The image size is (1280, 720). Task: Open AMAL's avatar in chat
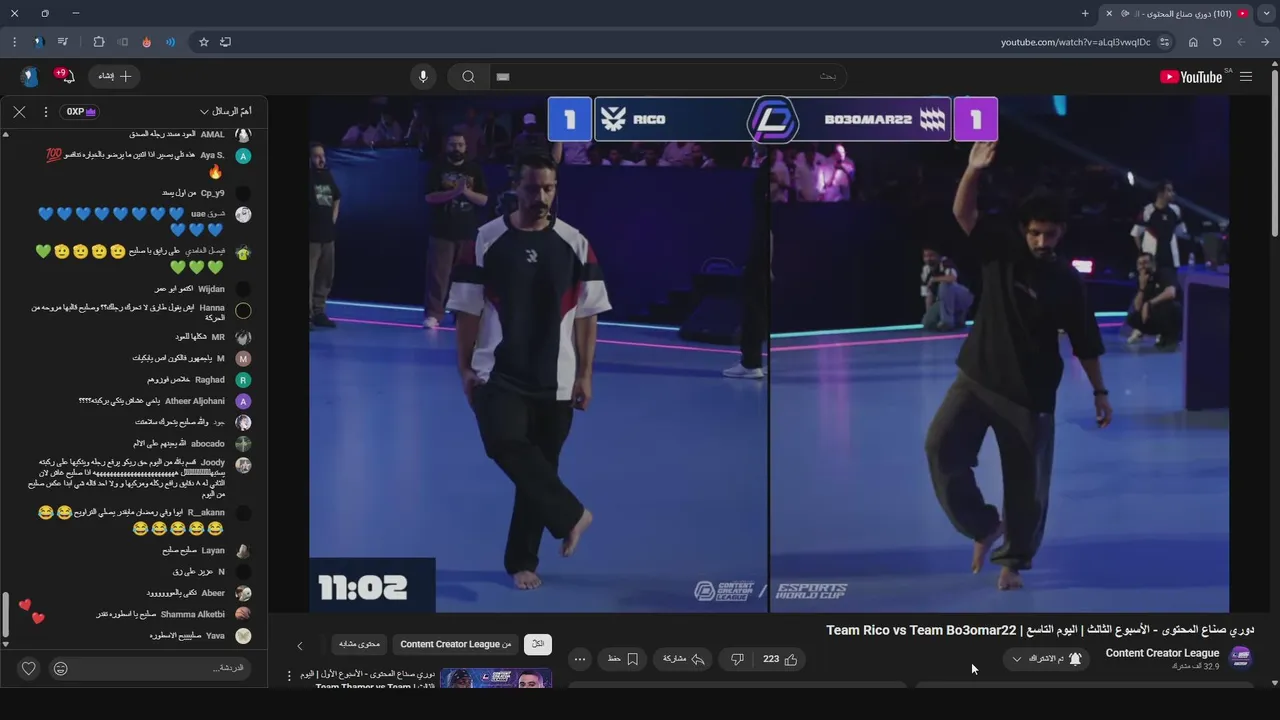(243, 134)
